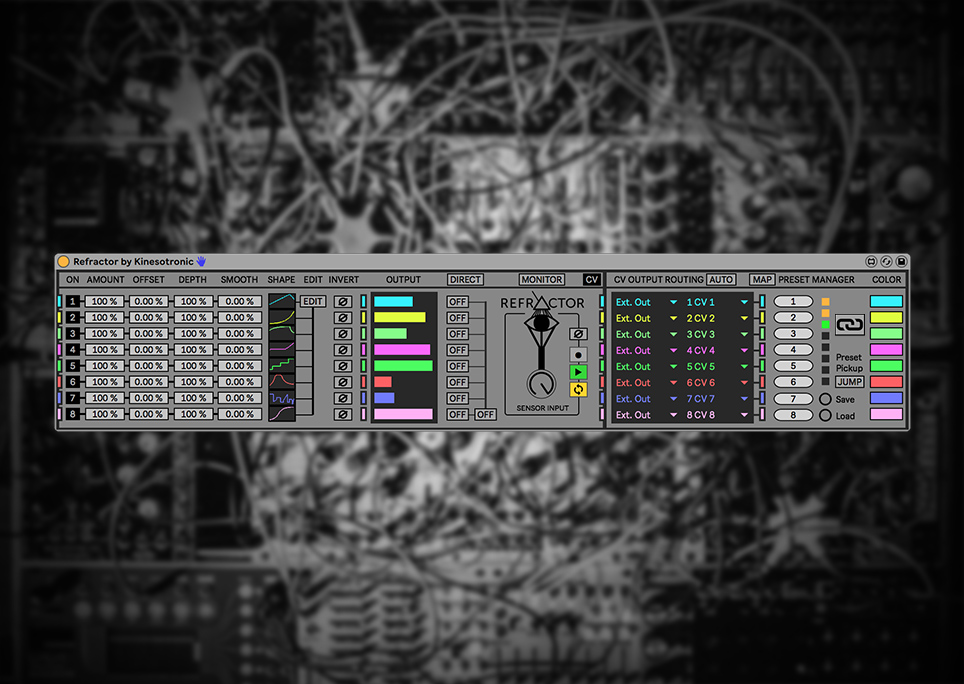964x684 pixels.
Task: Click the JUMP button
Action: click(x=849, y=382)
